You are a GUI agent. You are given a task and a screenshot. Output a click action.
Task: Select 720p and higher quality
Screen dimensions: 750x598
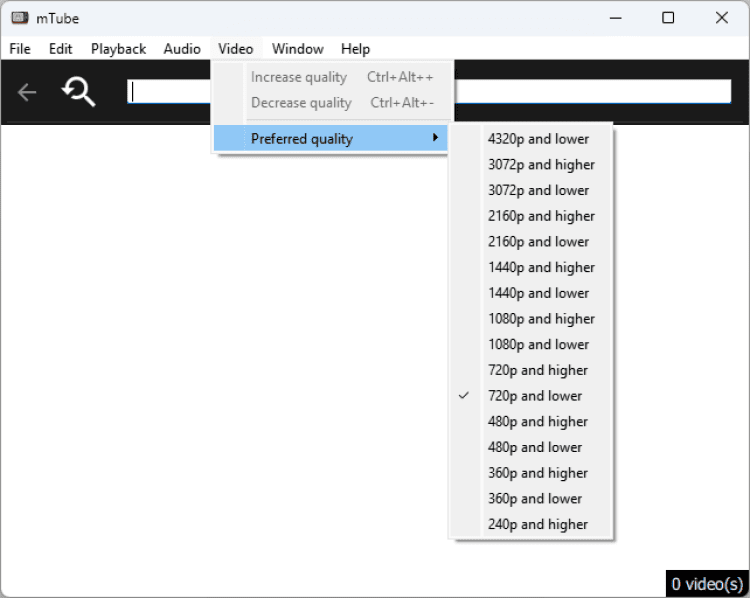click(531, 370)
